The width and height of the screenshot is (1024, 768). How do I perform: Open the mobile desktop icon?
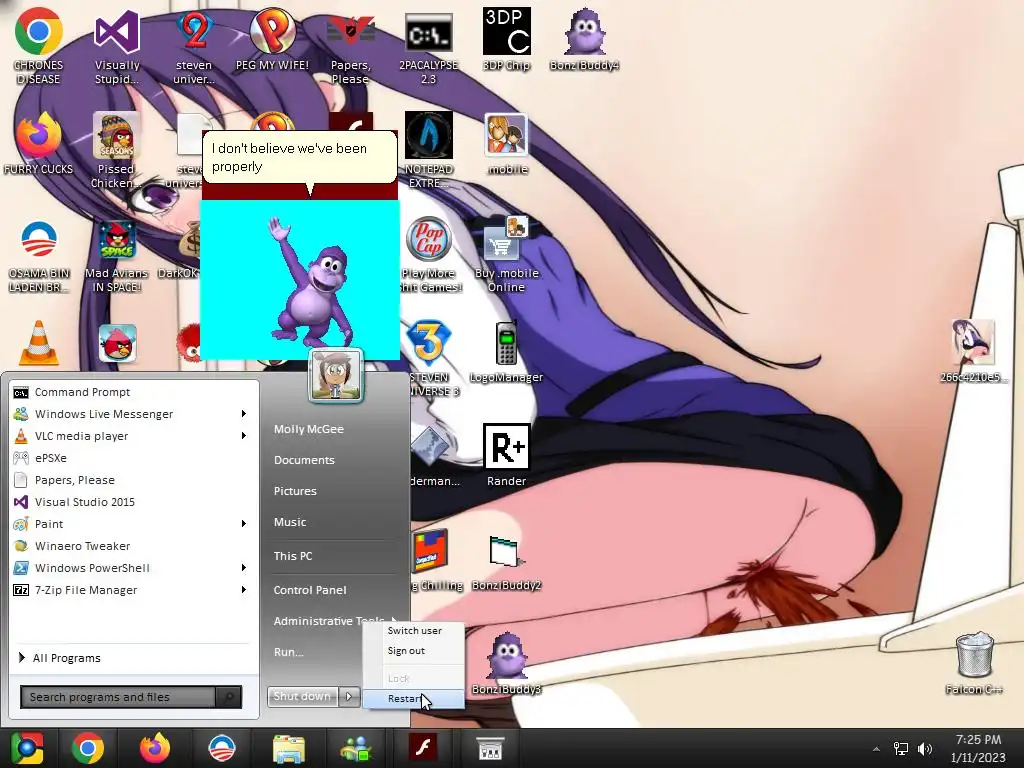(507, 144)
